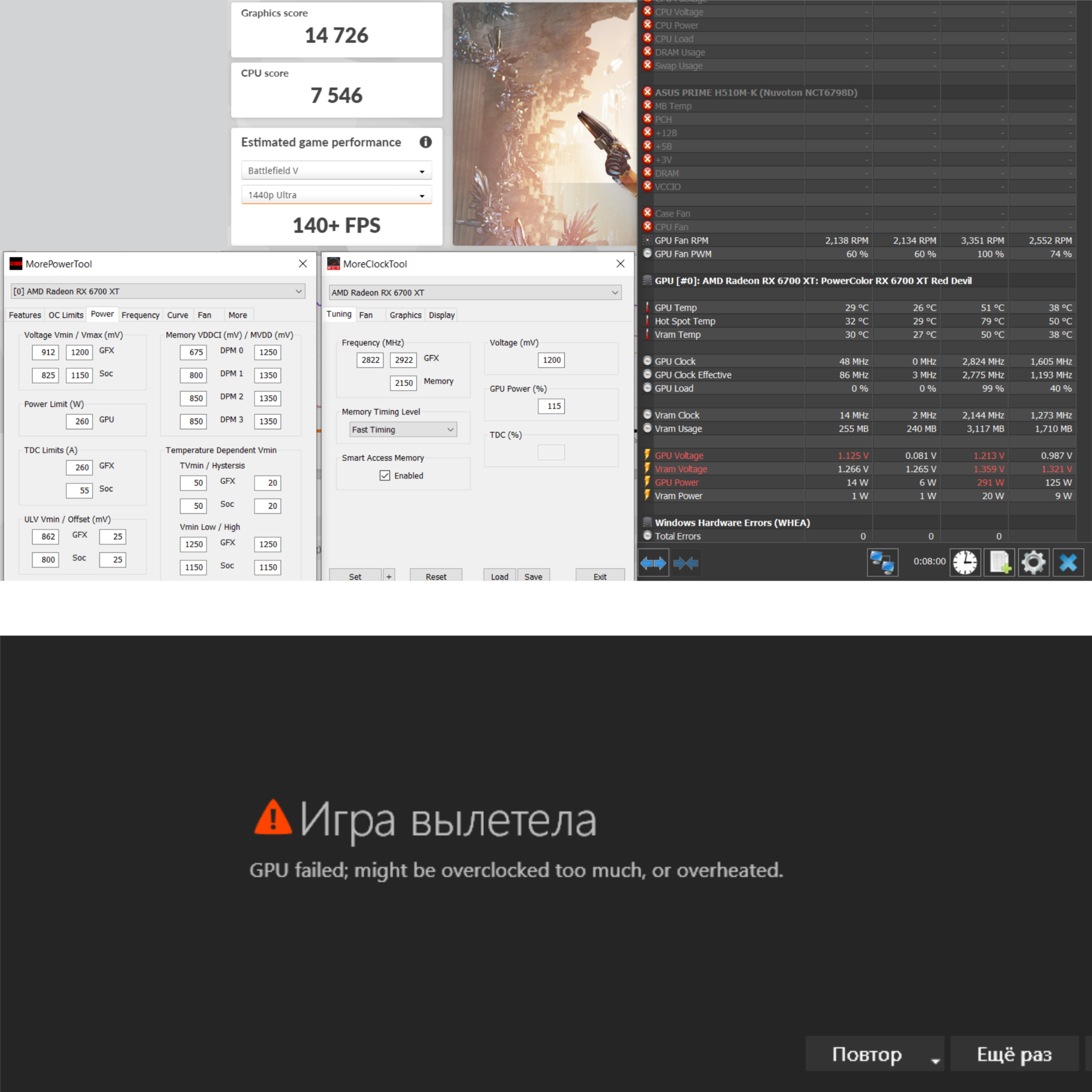Expand the Fast Timing memory level dropdown
The width and height of the screenshot is (1092, 1092).
[403, 429]
